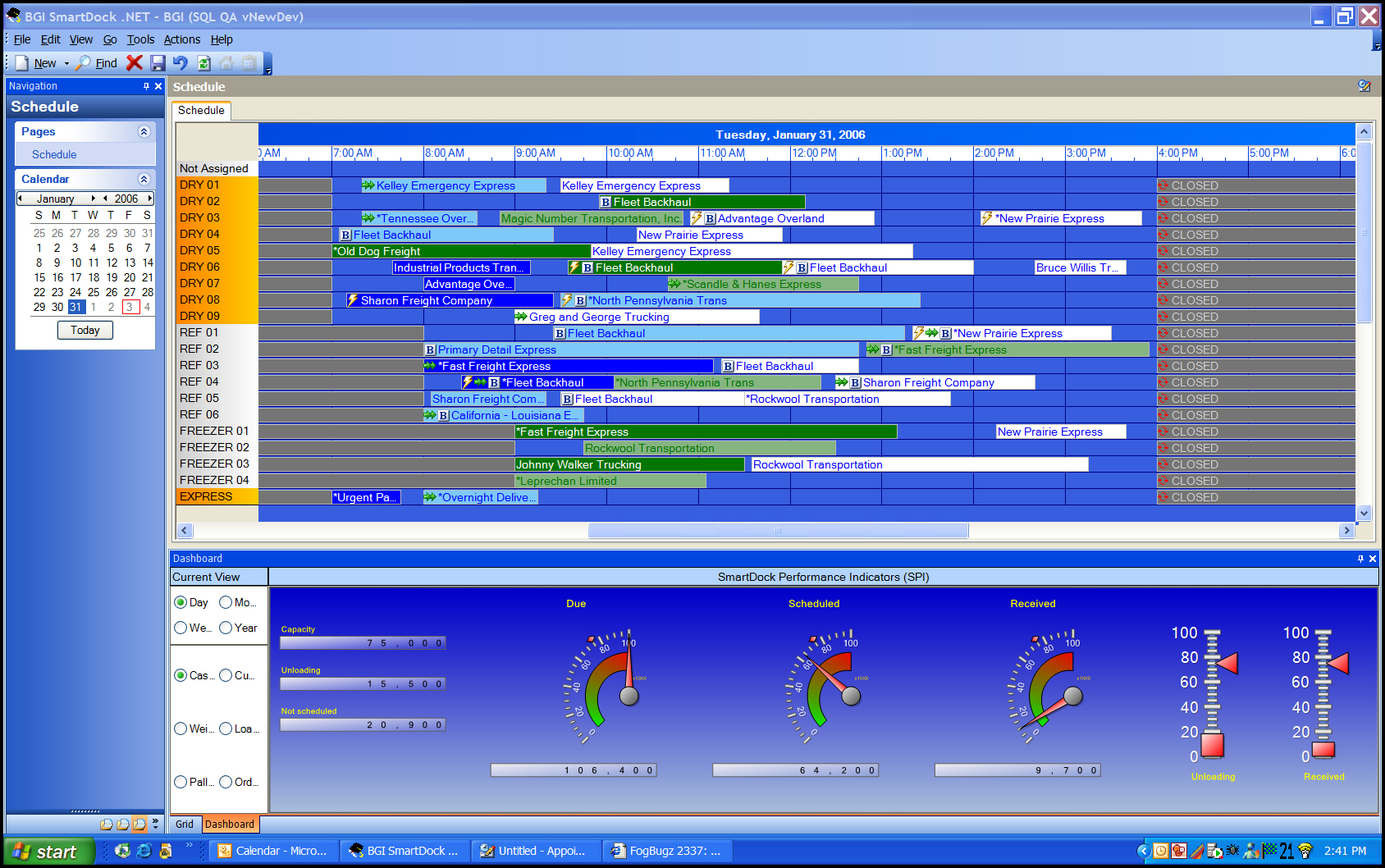
Task: Select the Weight radio button
Action: pyautogui.click(x=181, y=729)
